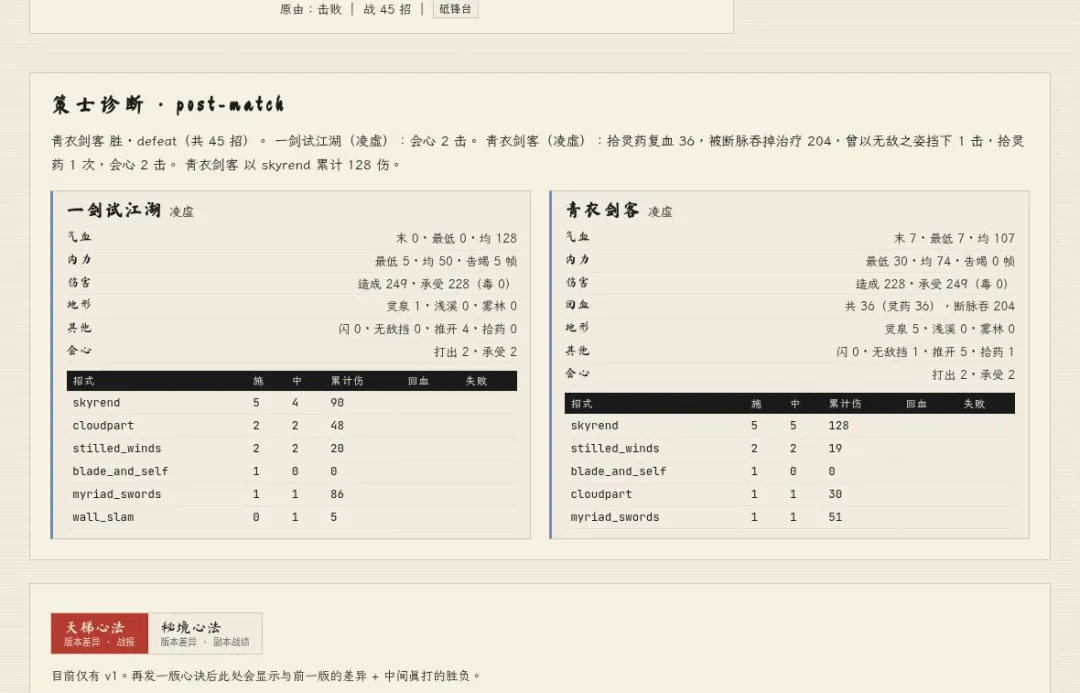Image resolution: width=1080 pixels, height=693 pixels.
Task: Click the summary paragraph starting 青衣剑客 胜
Action: pyautogui.click(x=538, y=153)
